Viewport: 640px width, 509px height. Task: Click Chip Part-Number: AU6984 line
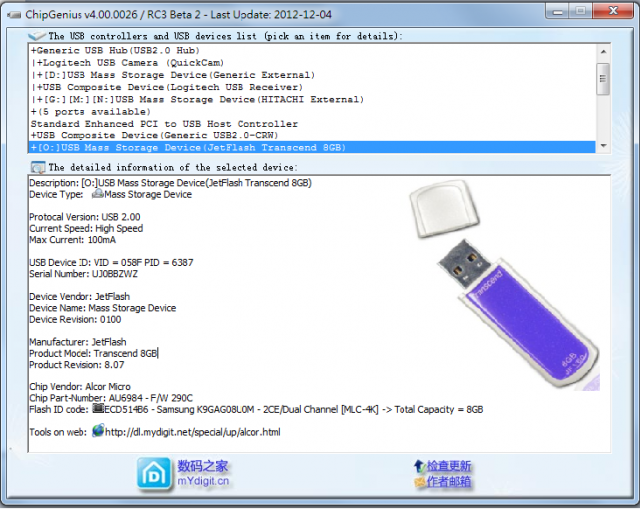click(111, 398)
